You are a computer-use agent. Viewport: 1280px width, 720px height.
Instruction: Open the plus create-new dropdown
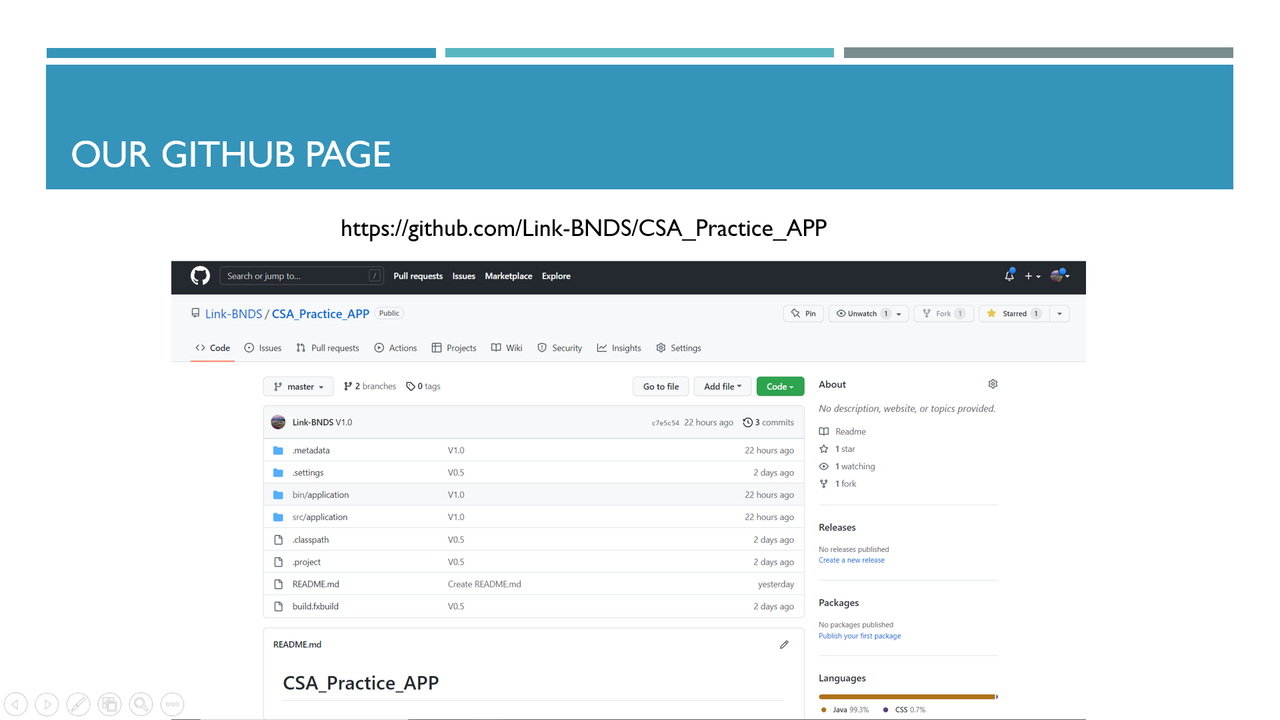coord(1032,276)
